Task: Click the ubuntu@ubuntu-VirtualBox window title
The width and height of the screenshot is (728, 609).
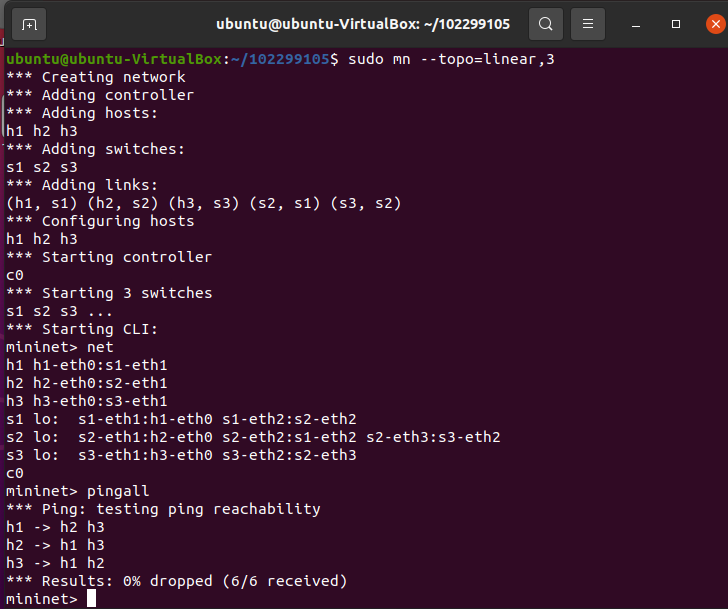Action: point(364,23)
